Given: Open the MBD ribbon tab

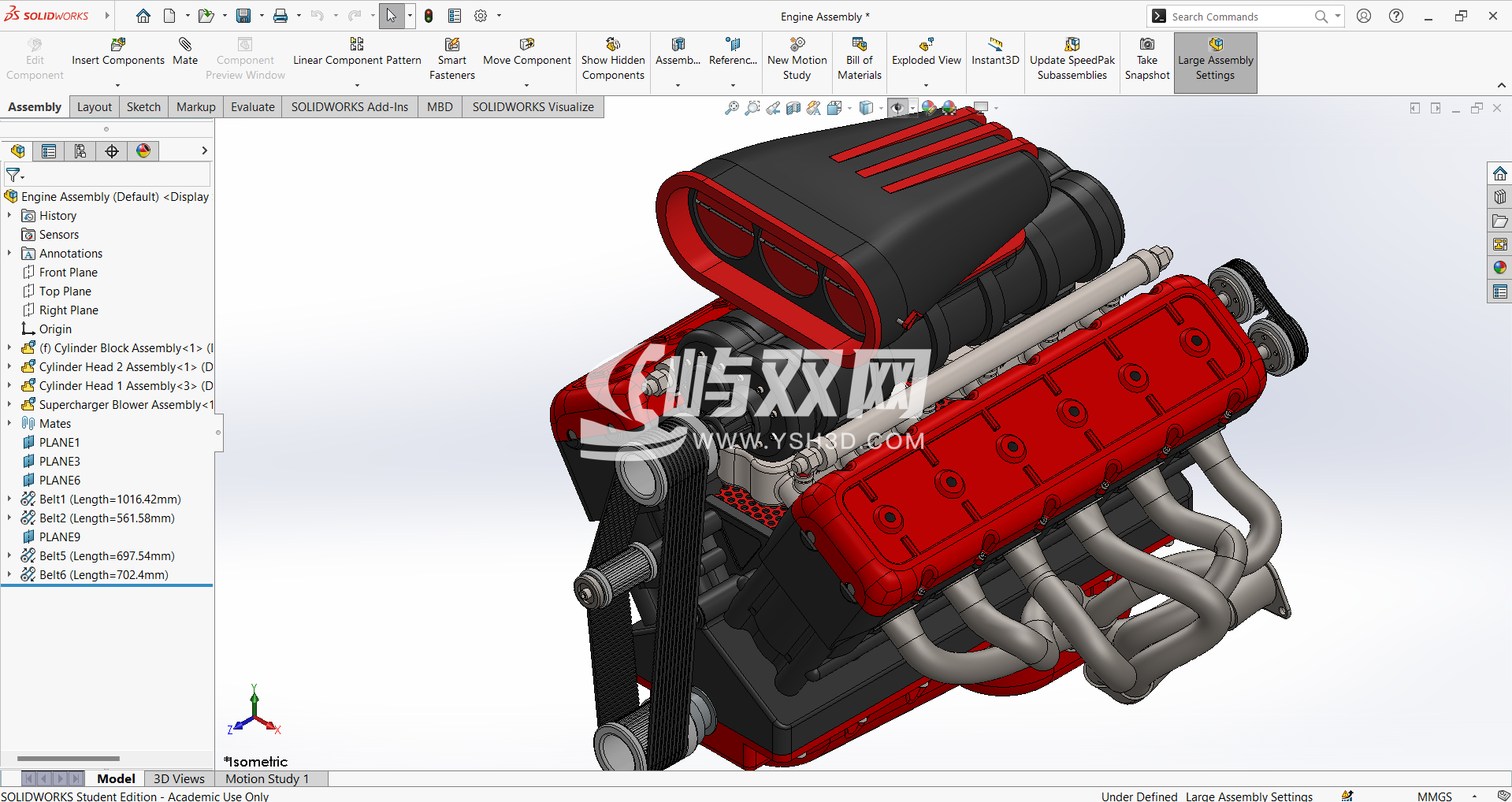Looking at the screenshot, I should pyautogui.click(x=440, y=107).
